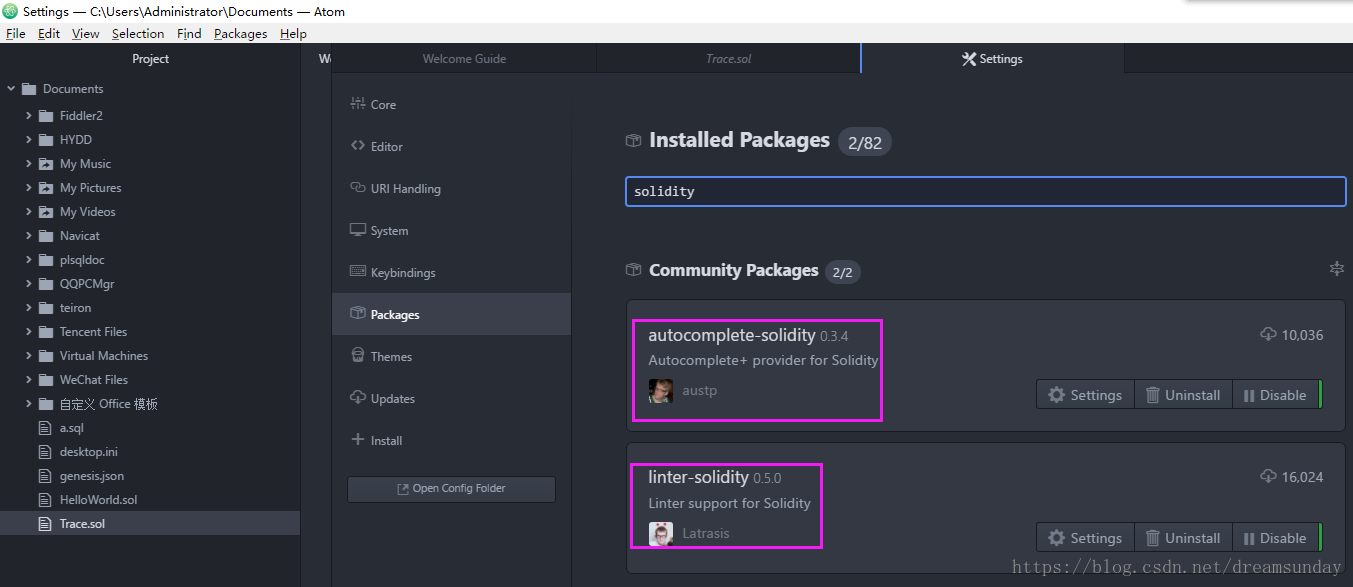The height and width of the screenshot is (587, 1353).
Task: Collapse the Documents root folder
Action: click(11, 89)
